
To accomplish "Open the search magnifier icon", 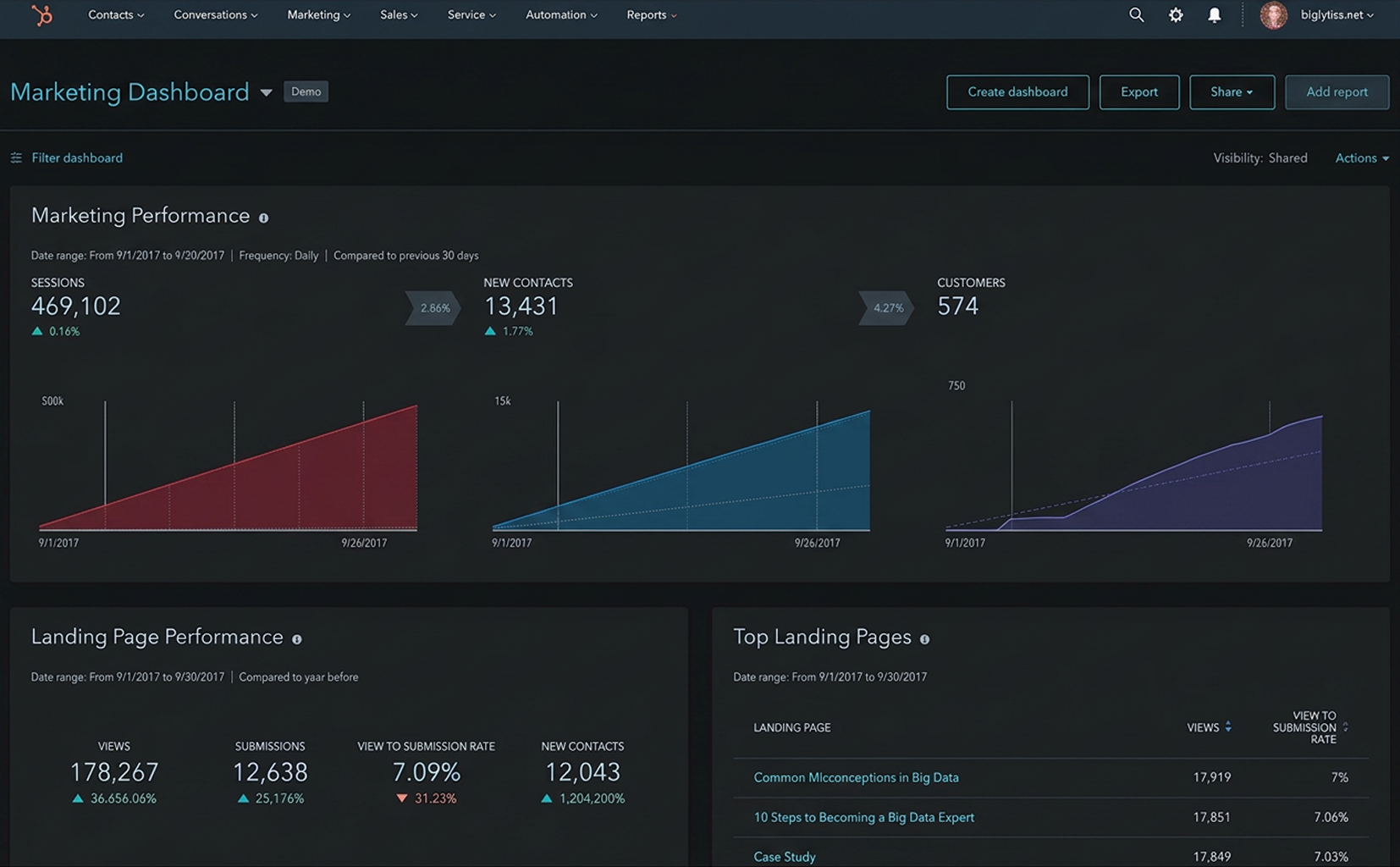I will [x=1136, y=15].
